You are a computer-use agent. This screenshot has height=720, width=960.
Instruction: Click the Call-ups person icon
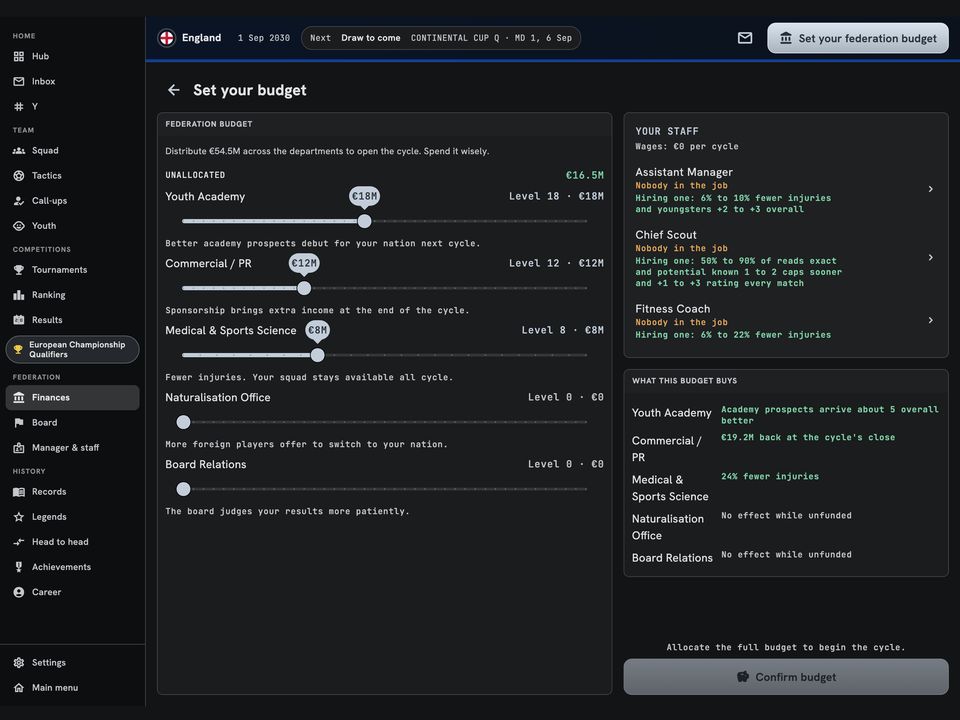tap(19, 201)
